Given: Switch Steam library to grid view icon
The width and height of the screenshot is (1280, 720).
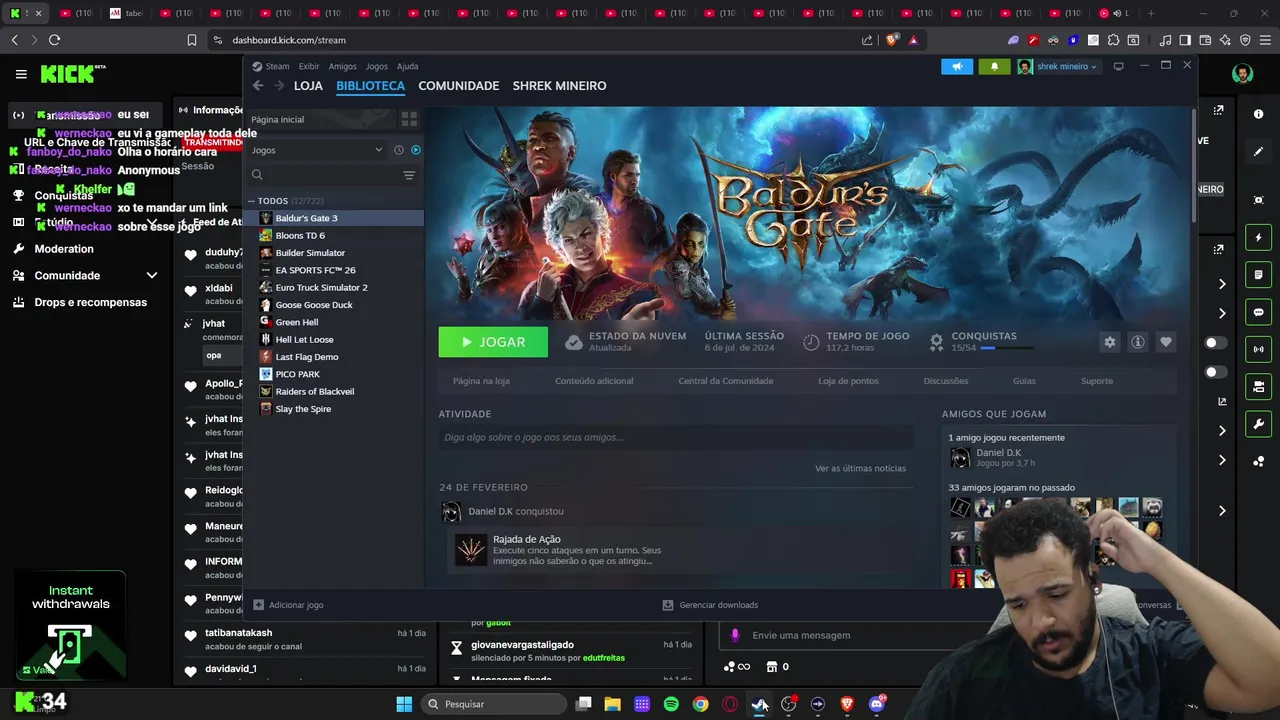Looking at the screenshot, I should (409, 119).
